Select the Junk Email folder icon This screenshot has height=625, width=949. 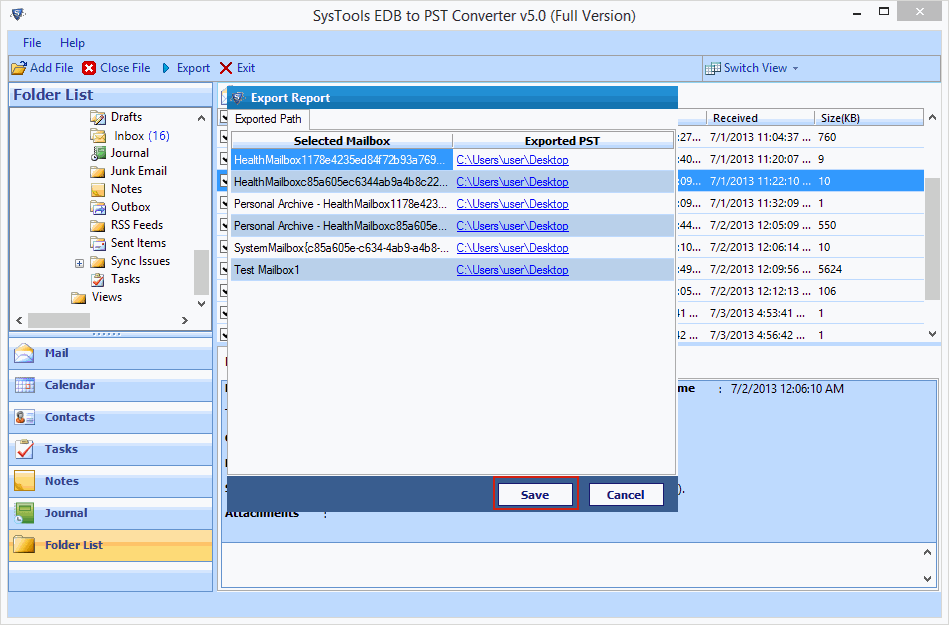[x=97, y=171]
